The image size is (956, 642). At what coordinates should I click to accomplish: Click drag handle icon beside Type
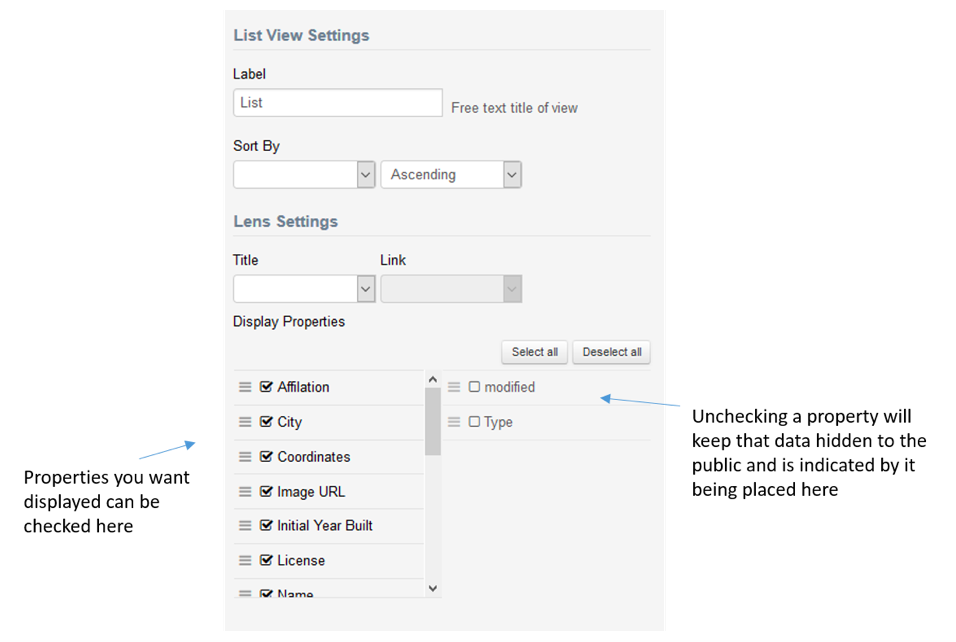(x=454, y=422)
